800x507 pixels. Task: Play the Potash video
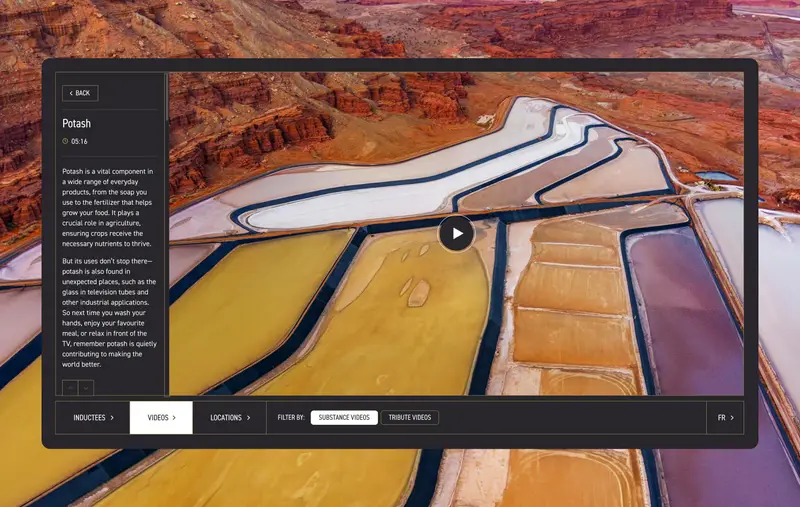pyautogui.click(x=456, y=233)
